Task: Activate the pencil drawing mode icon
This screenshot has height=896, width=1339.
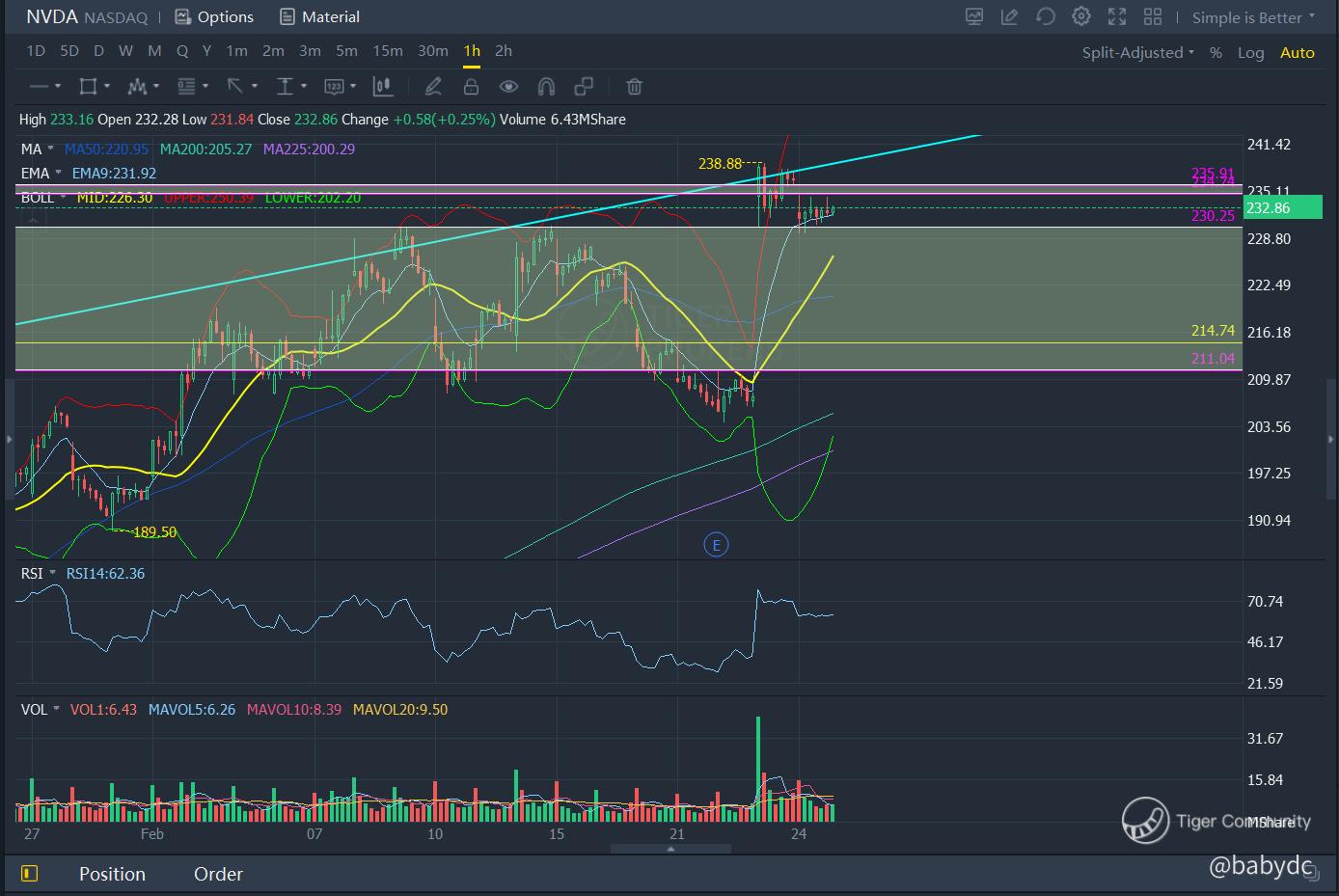Action: click(433, 87)
